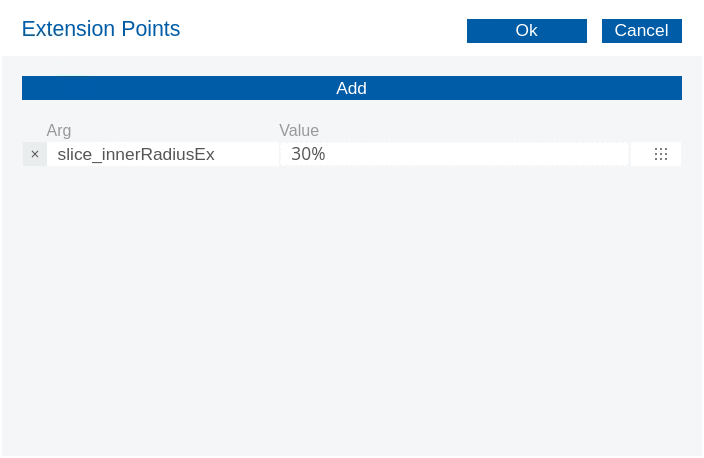Click the Value column header
The width and height of the screenshot is (704, 458).
point(299,130)
